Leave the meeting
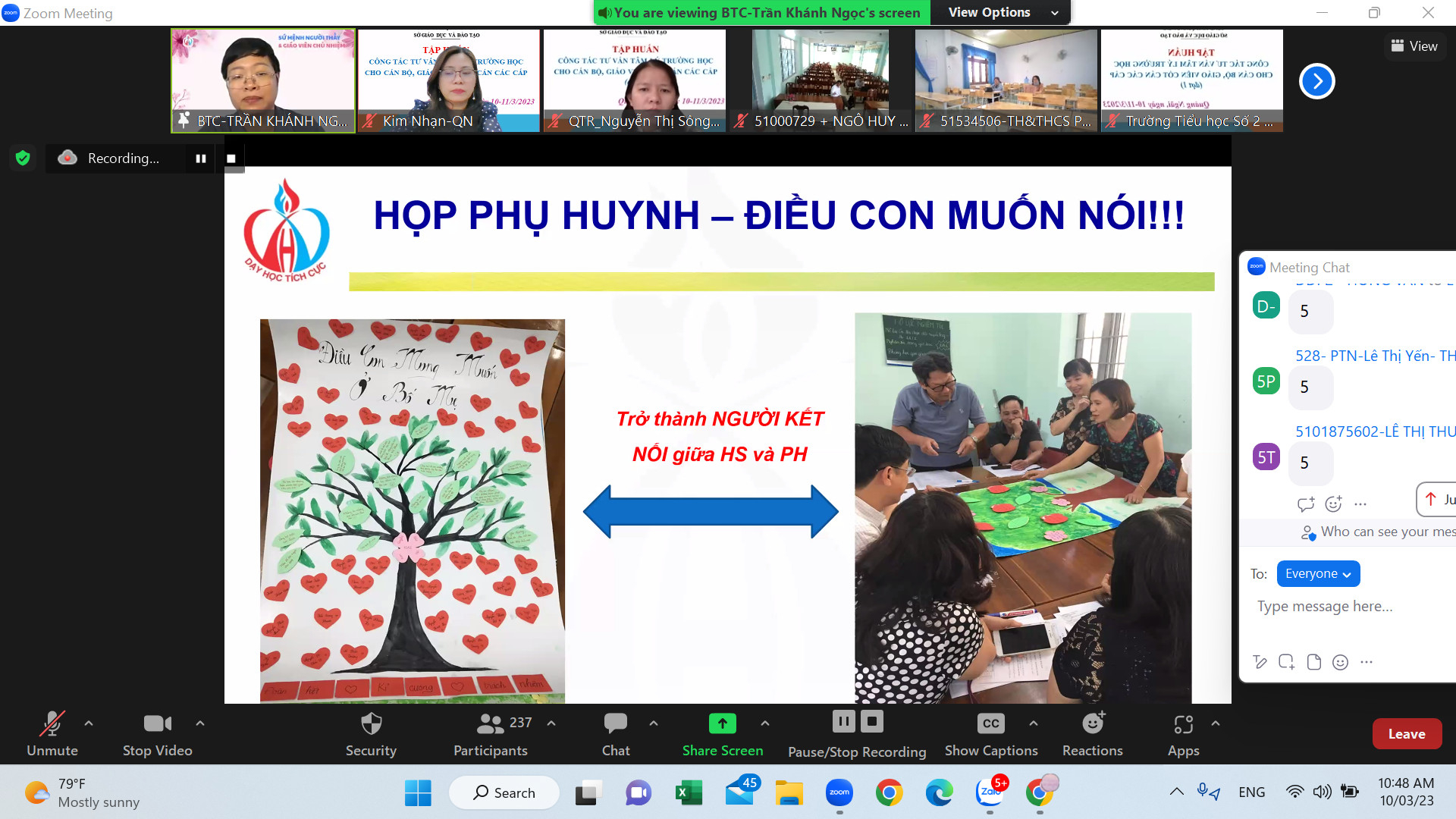Viewport: 1456px width, 819px height. click(x=1407, y=734)
